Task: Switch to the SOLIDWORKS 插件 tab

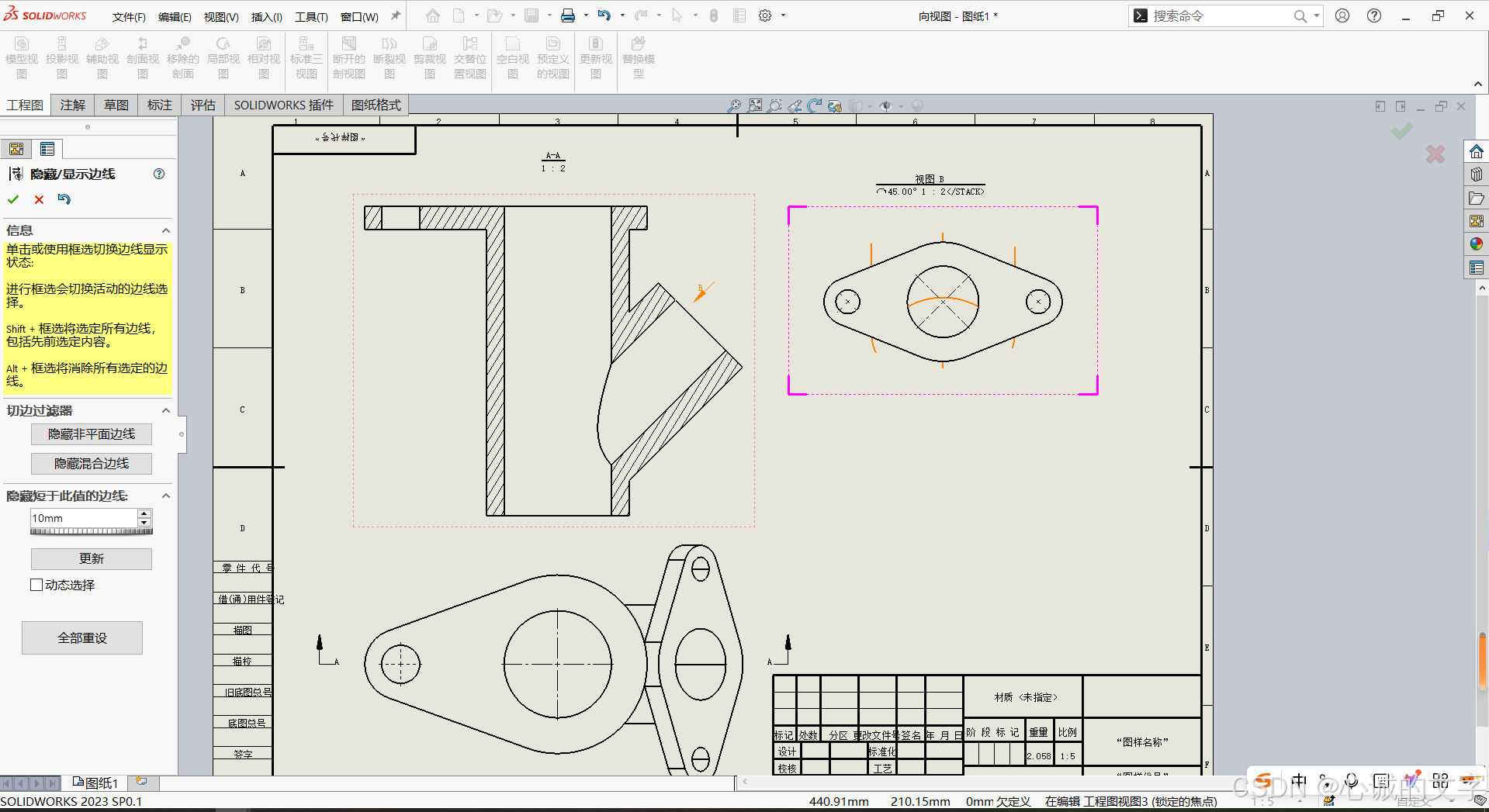Action: [x=284, y=105]
